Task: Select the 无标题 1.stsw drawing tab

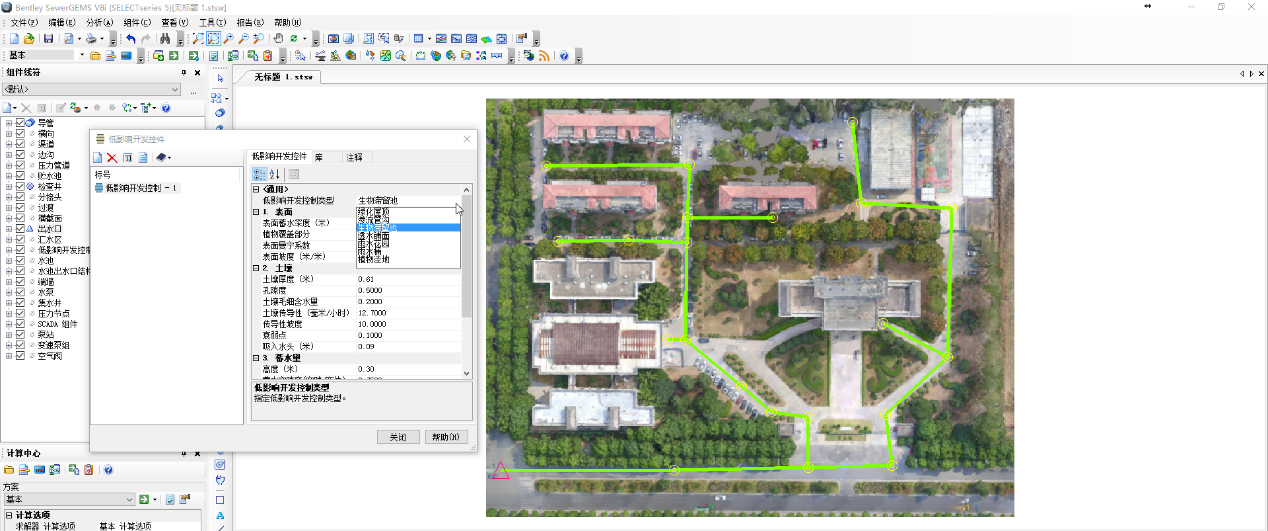Action: [x=283, y=76]
